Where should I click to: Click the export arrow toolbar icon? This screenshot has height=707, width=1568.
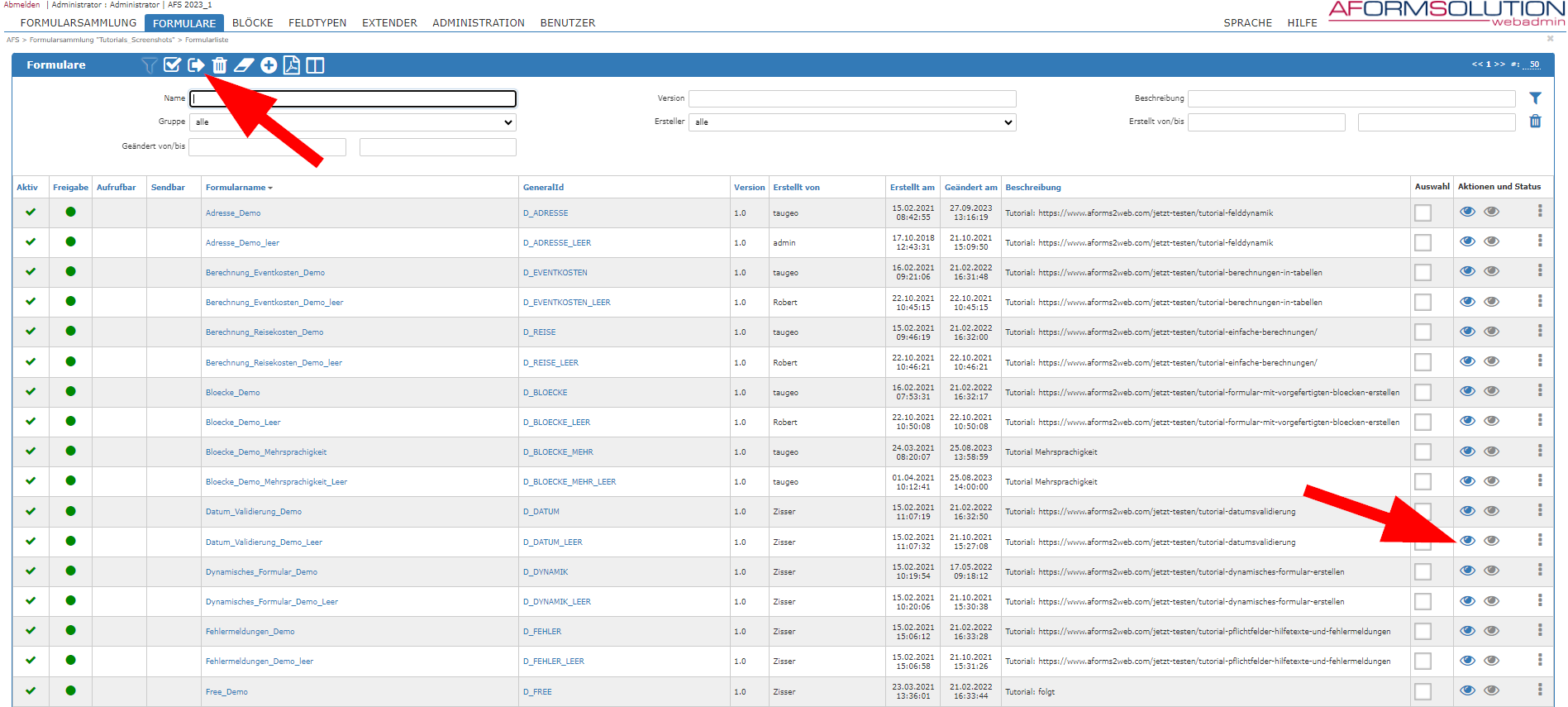click(196, 65)
